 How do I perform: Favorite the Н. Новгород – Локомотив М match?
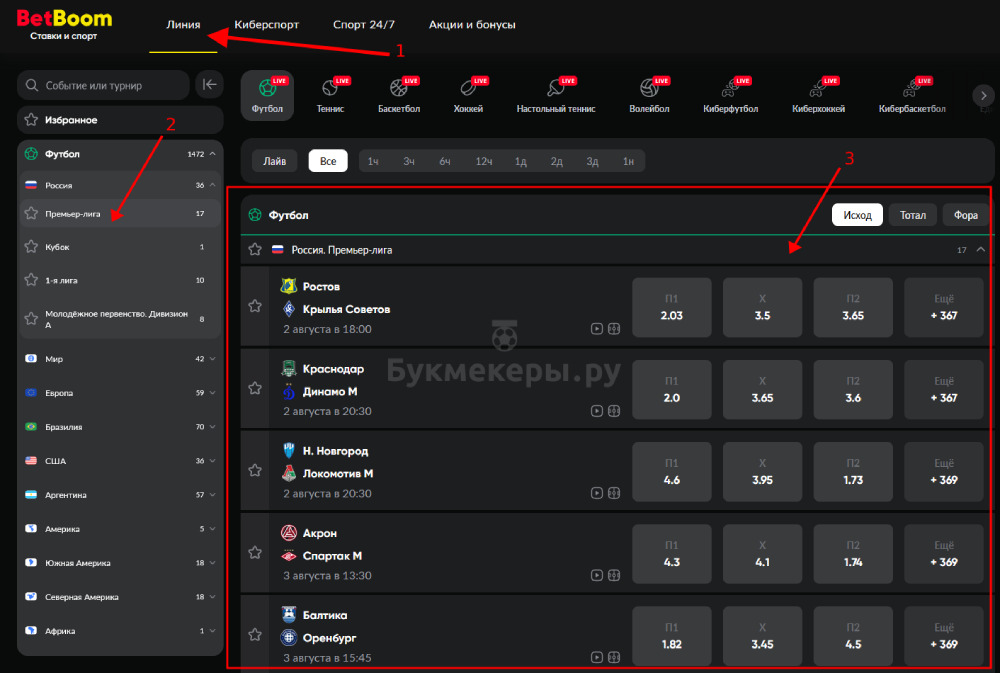pos(255,470)
